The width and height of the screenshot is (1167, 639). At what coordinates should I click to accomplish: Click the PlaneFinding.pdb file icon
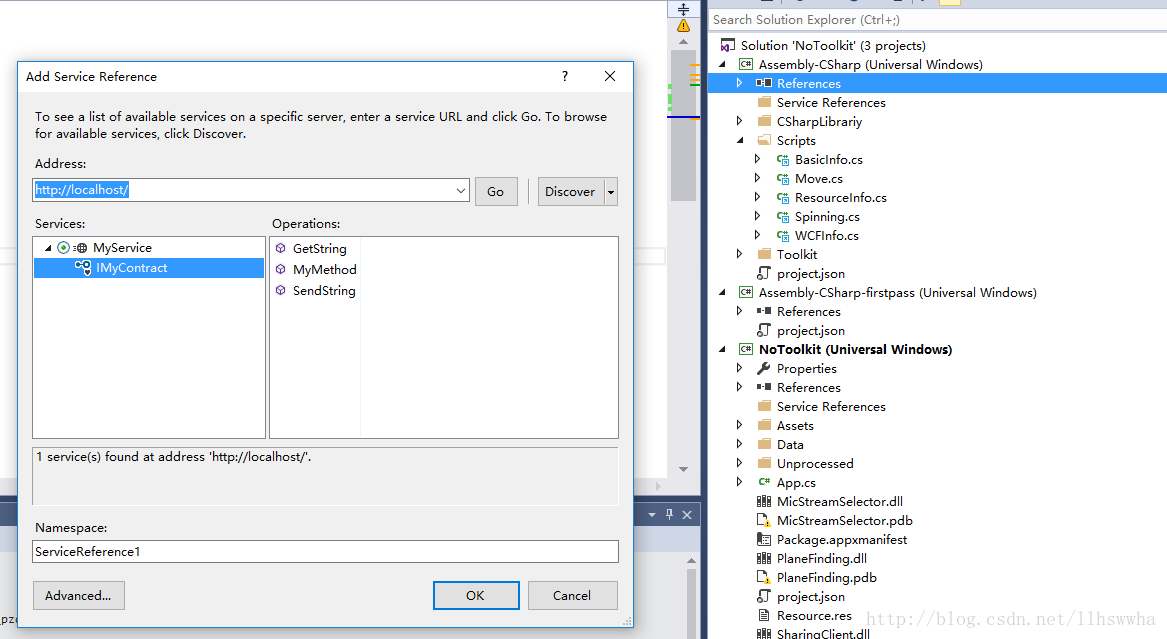tap(764, 577)
